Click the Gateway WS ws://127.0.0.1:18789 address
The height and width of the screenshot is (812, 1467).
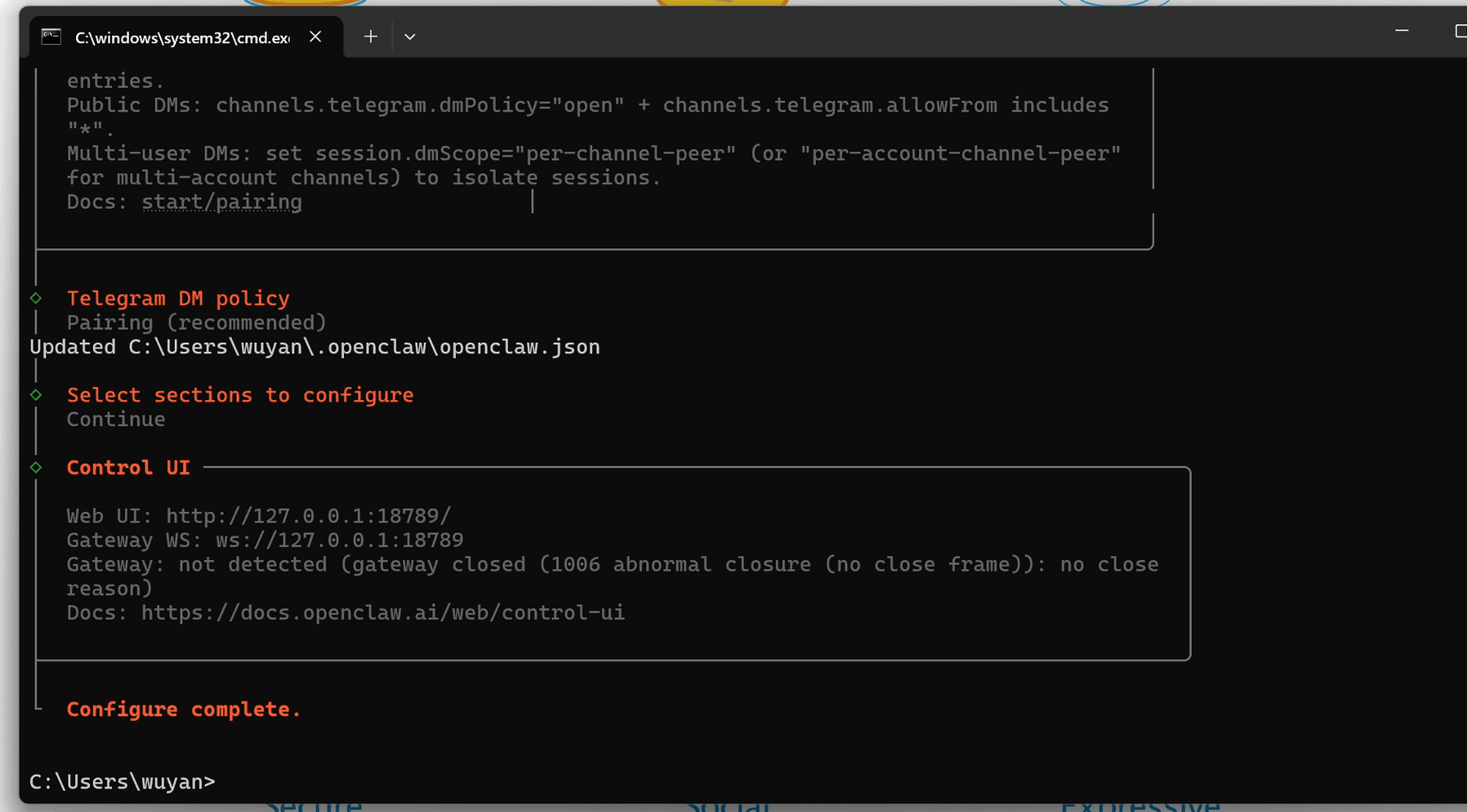point(339,540)
